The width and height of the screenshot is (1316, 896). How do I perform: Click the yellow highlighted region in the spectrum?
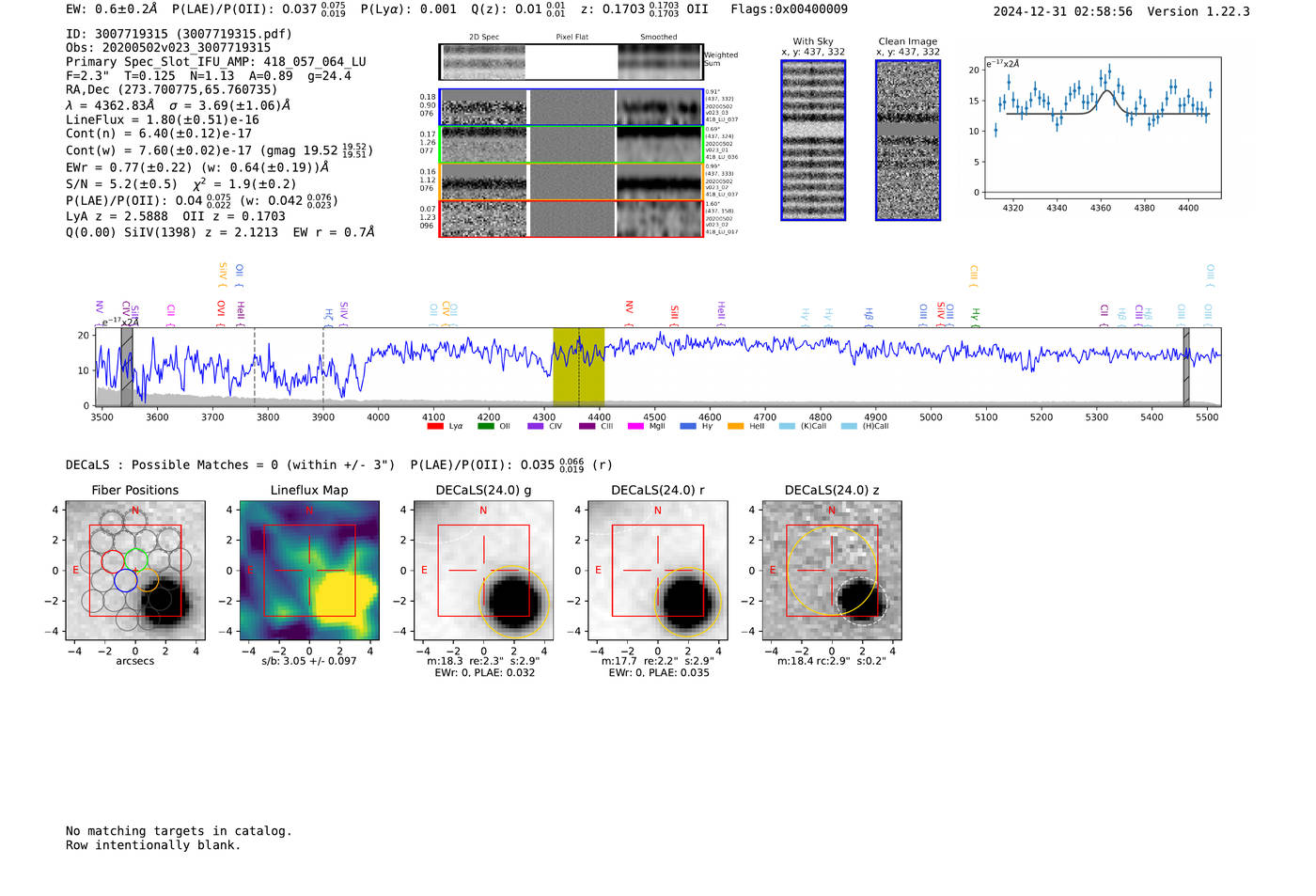(578, 367)
